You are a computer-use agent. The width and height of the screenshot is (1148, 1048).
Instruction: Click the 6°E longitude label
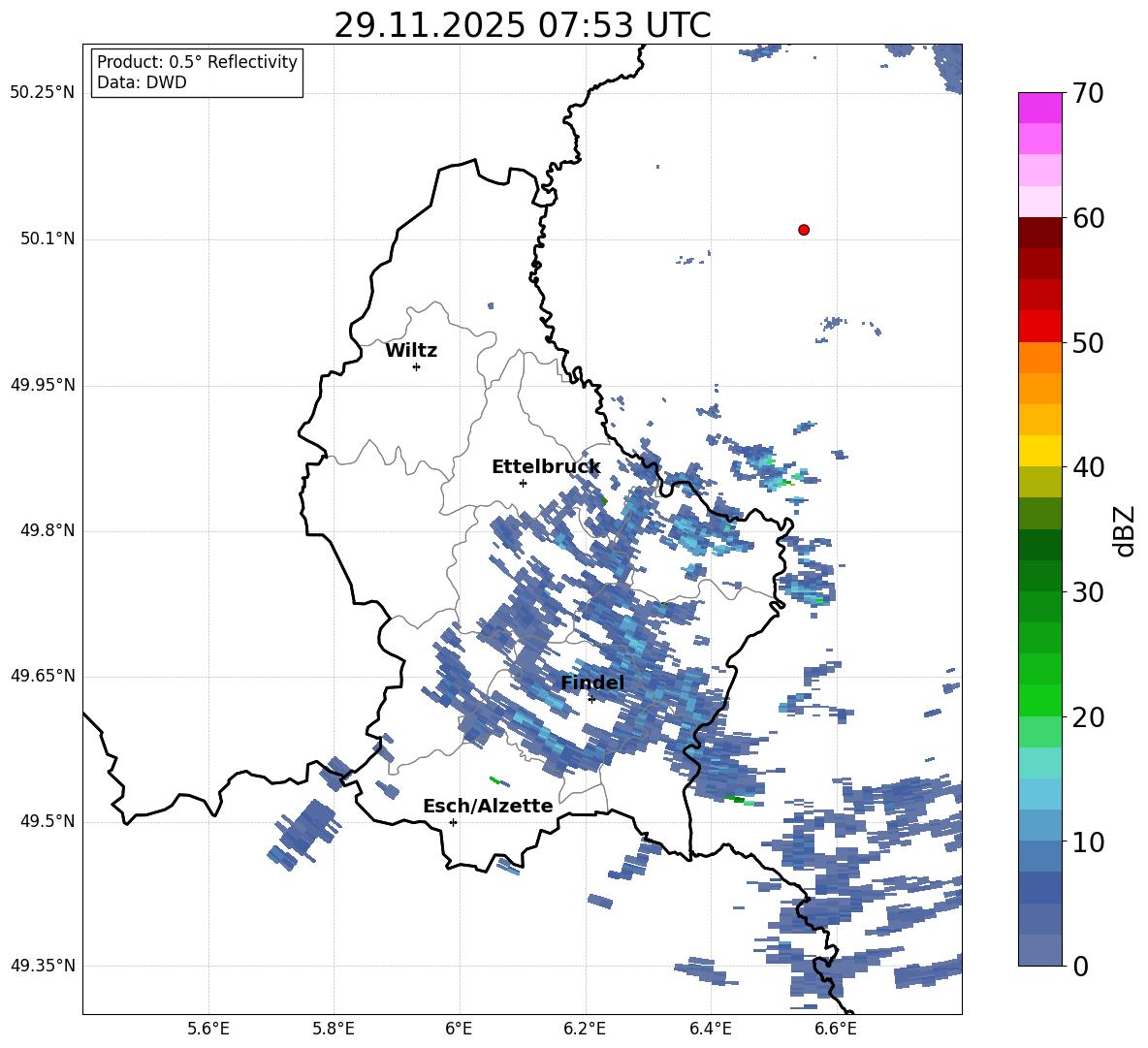pyautogui.click(x=459, y=1029)
